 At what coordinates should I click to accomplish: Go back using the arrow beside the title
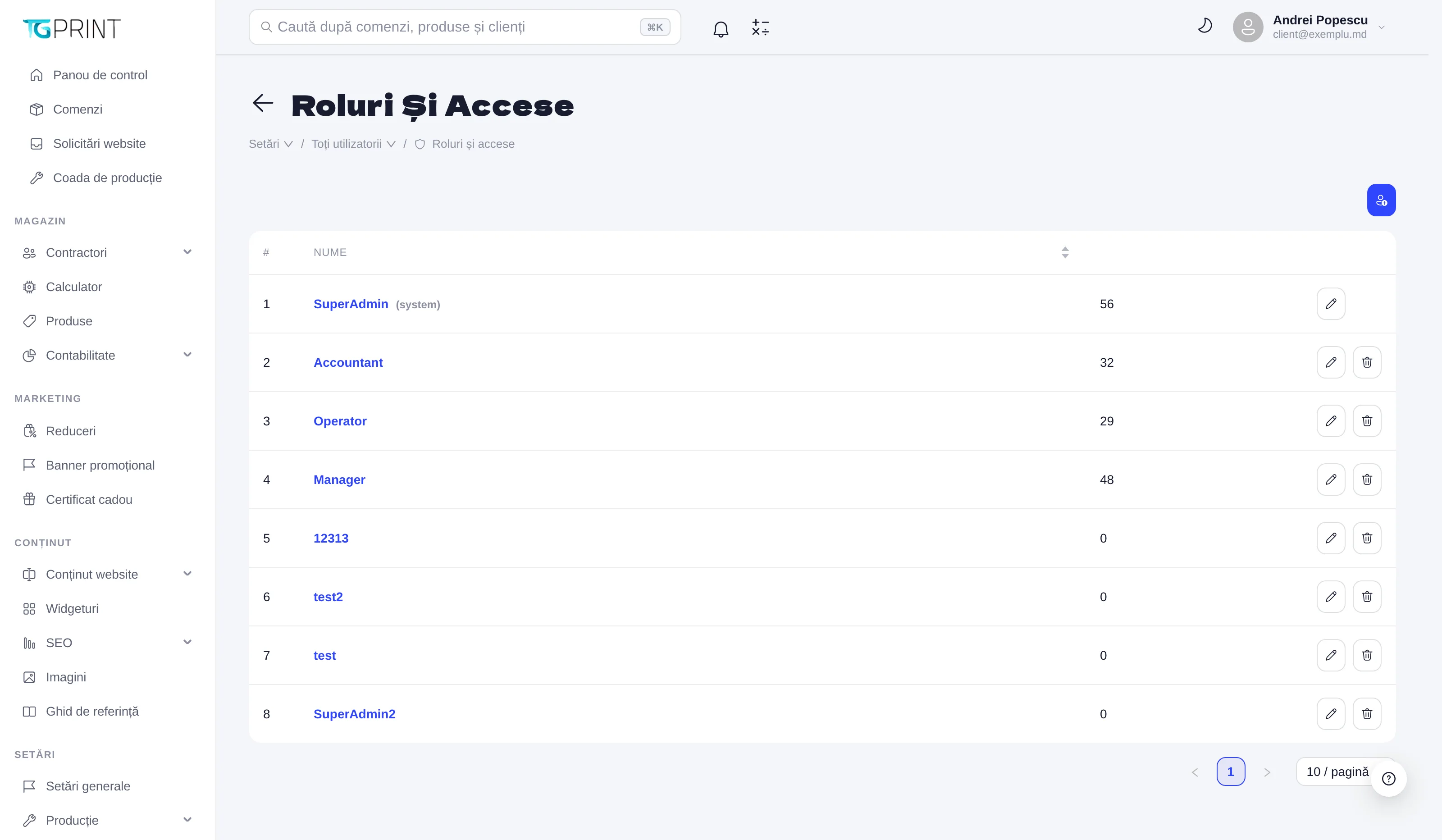pos(263,104)
